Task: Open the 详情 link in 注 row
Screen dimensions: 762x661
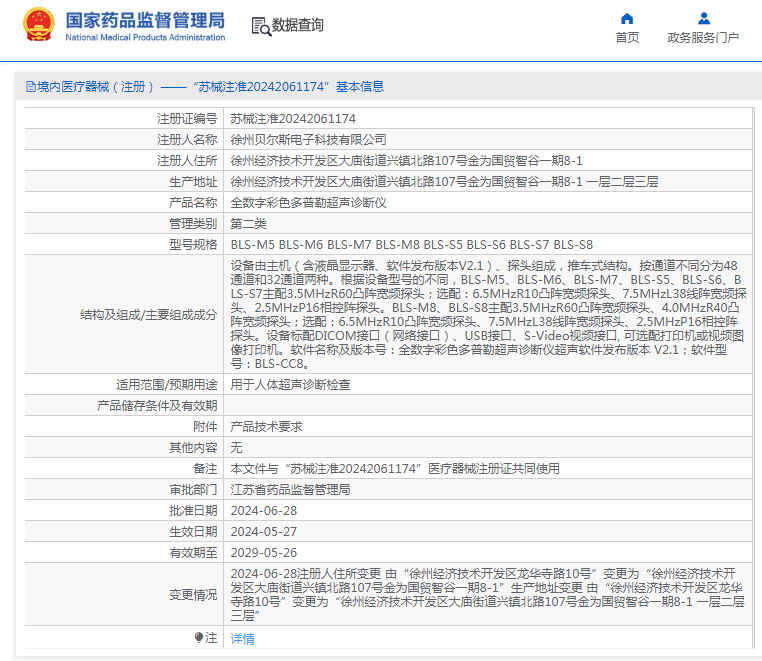Action: pos(243,639)
